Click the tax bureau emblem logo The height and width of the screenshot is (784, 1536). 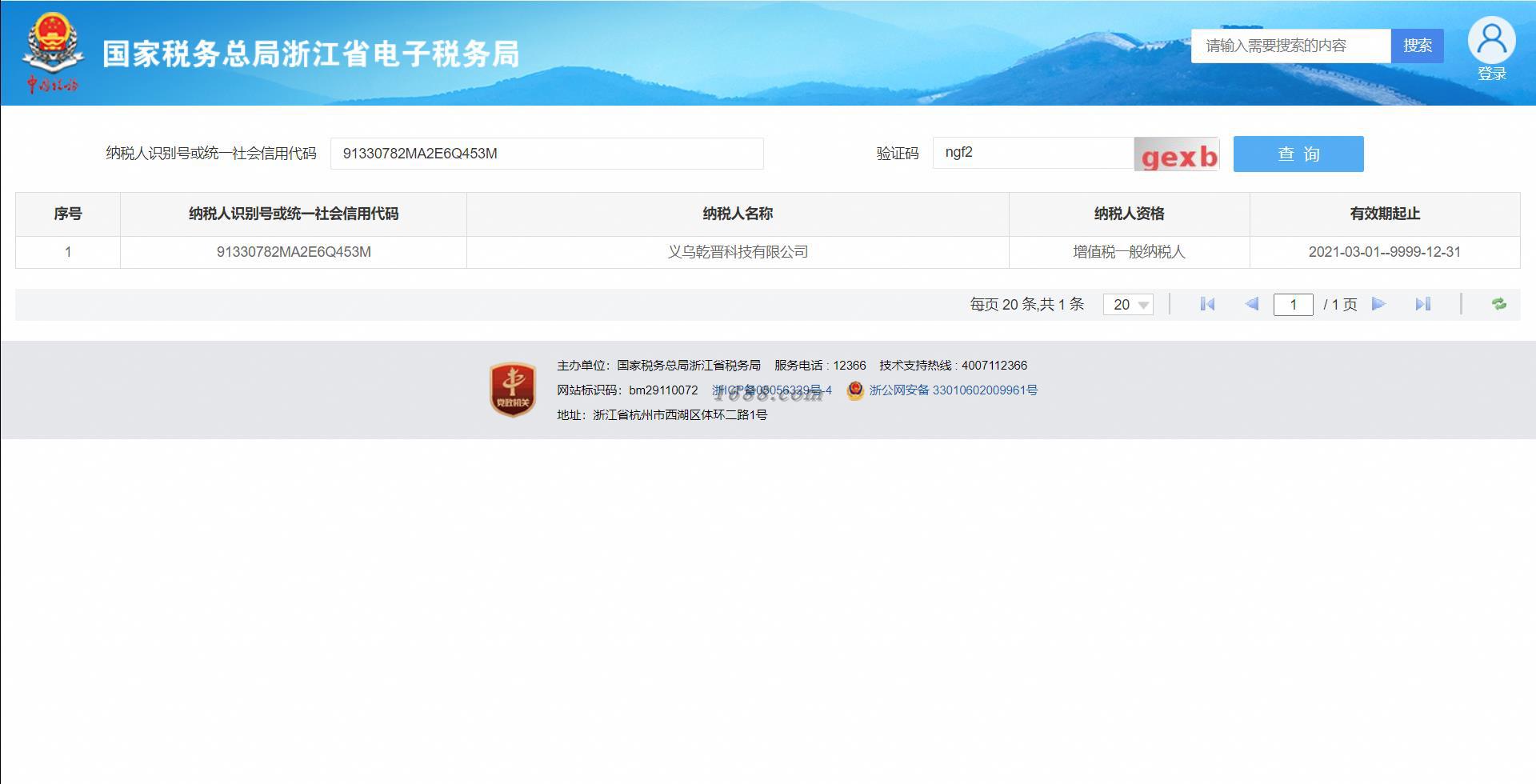(x=52, y=53)
